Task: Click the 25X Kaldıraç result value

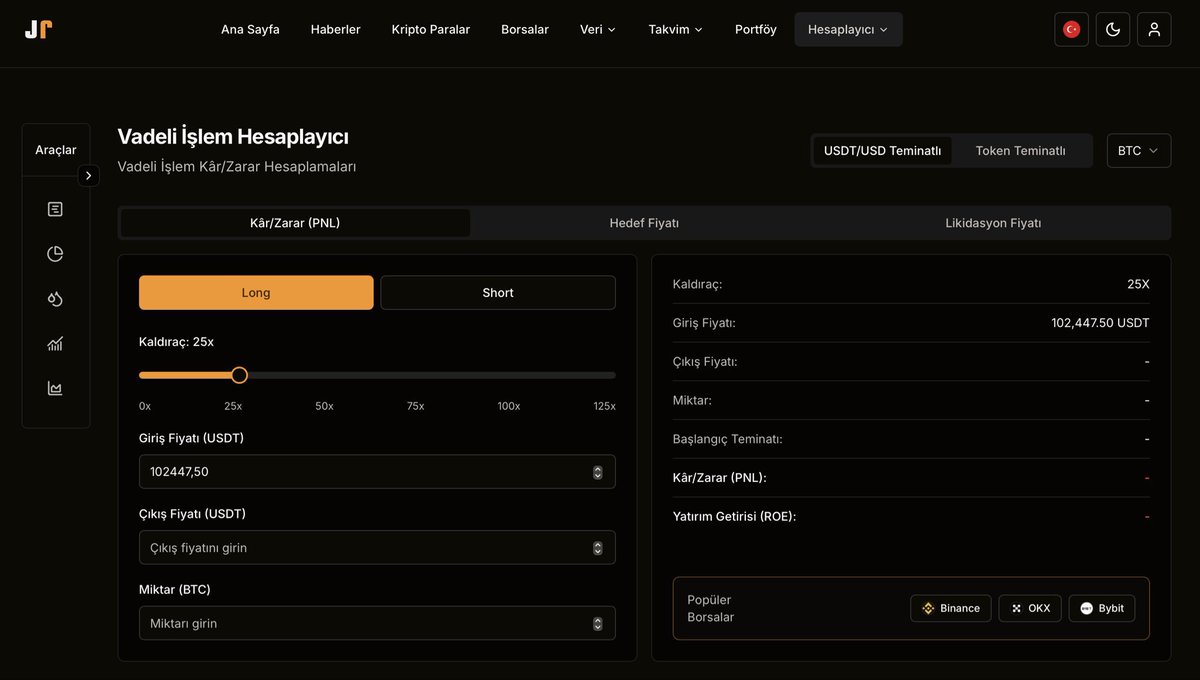Action: [1138, 284]
